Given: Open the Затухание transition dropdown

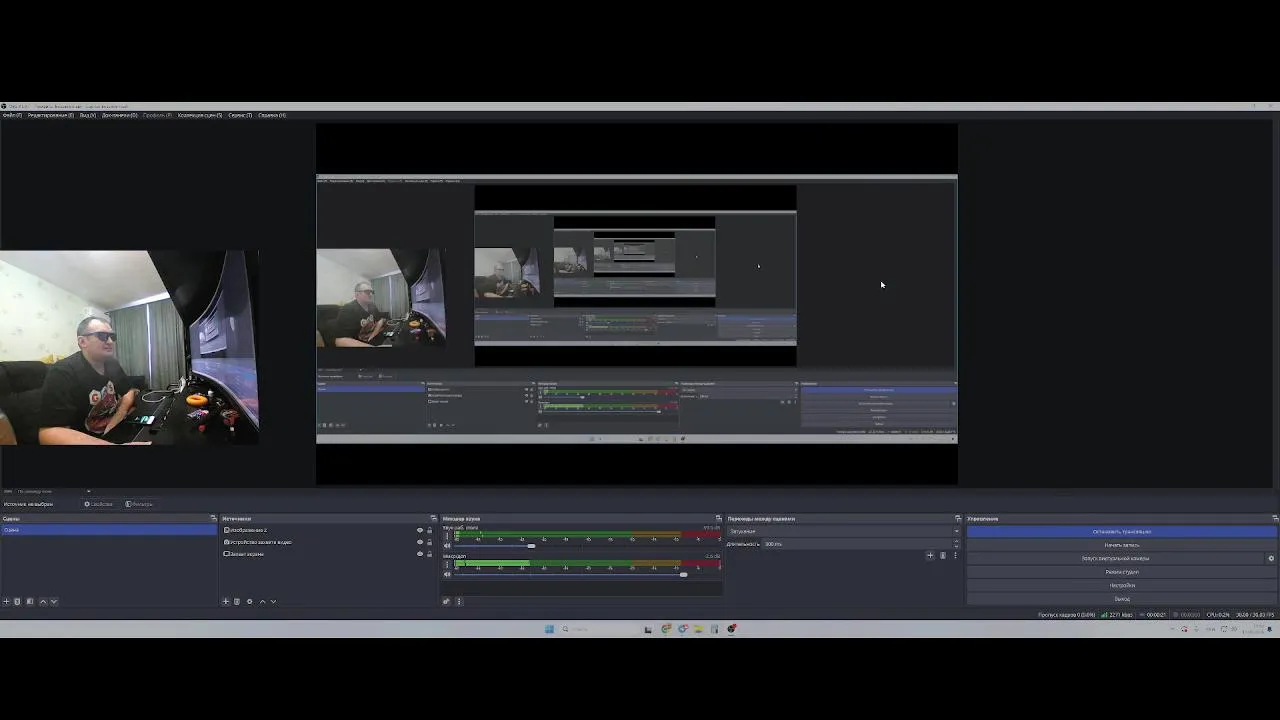Looking at the screenshot, I should (843, 531).
